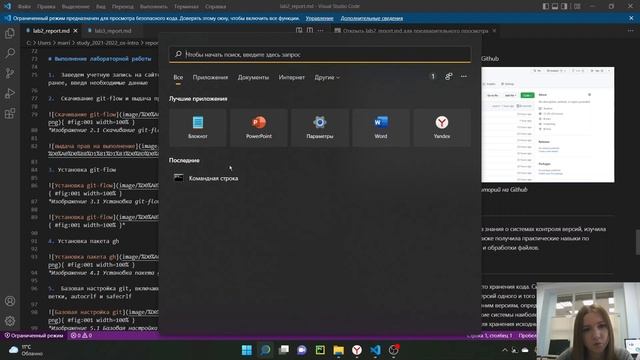Viewport: 640px width, 360px height.
Task: Open the Chat app on the taskbar
Action: [x=302, y=350]
